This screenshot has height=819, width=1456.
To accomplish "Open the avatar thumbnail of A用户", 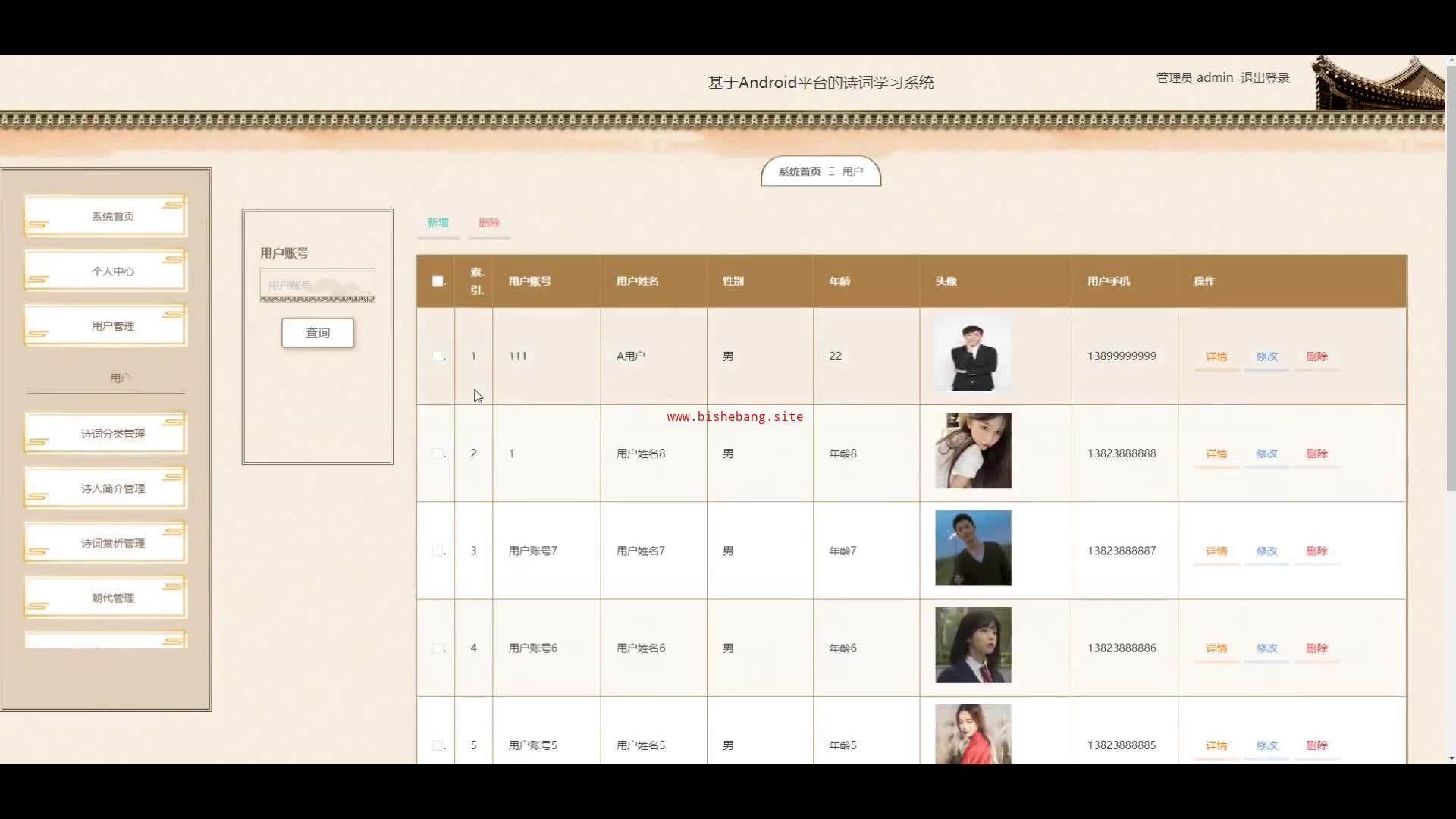I will pos(972,354).
